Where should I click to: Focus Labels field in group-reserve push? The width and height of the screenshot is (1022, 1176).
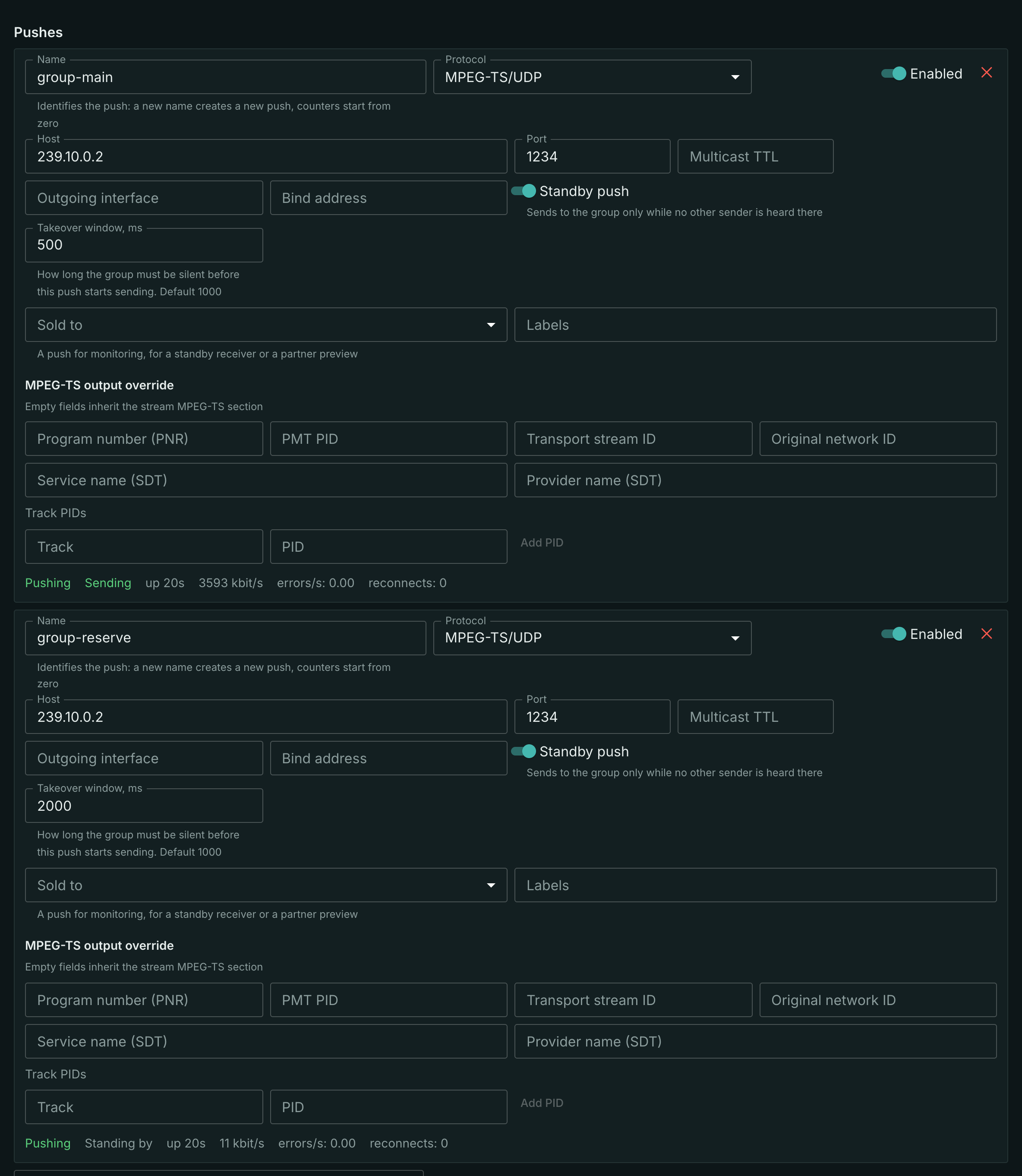pyautogui.click(x=755, y=885)
